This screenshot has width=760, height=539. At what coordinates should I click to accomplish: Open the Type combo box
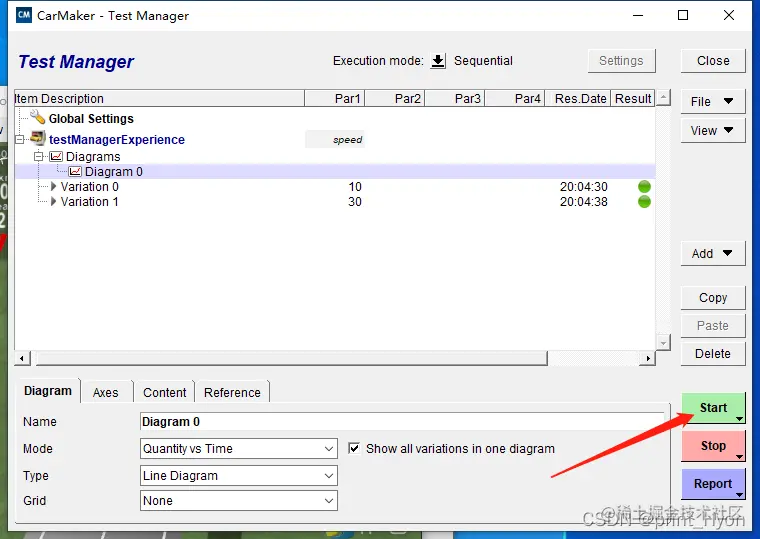(238, 476)
